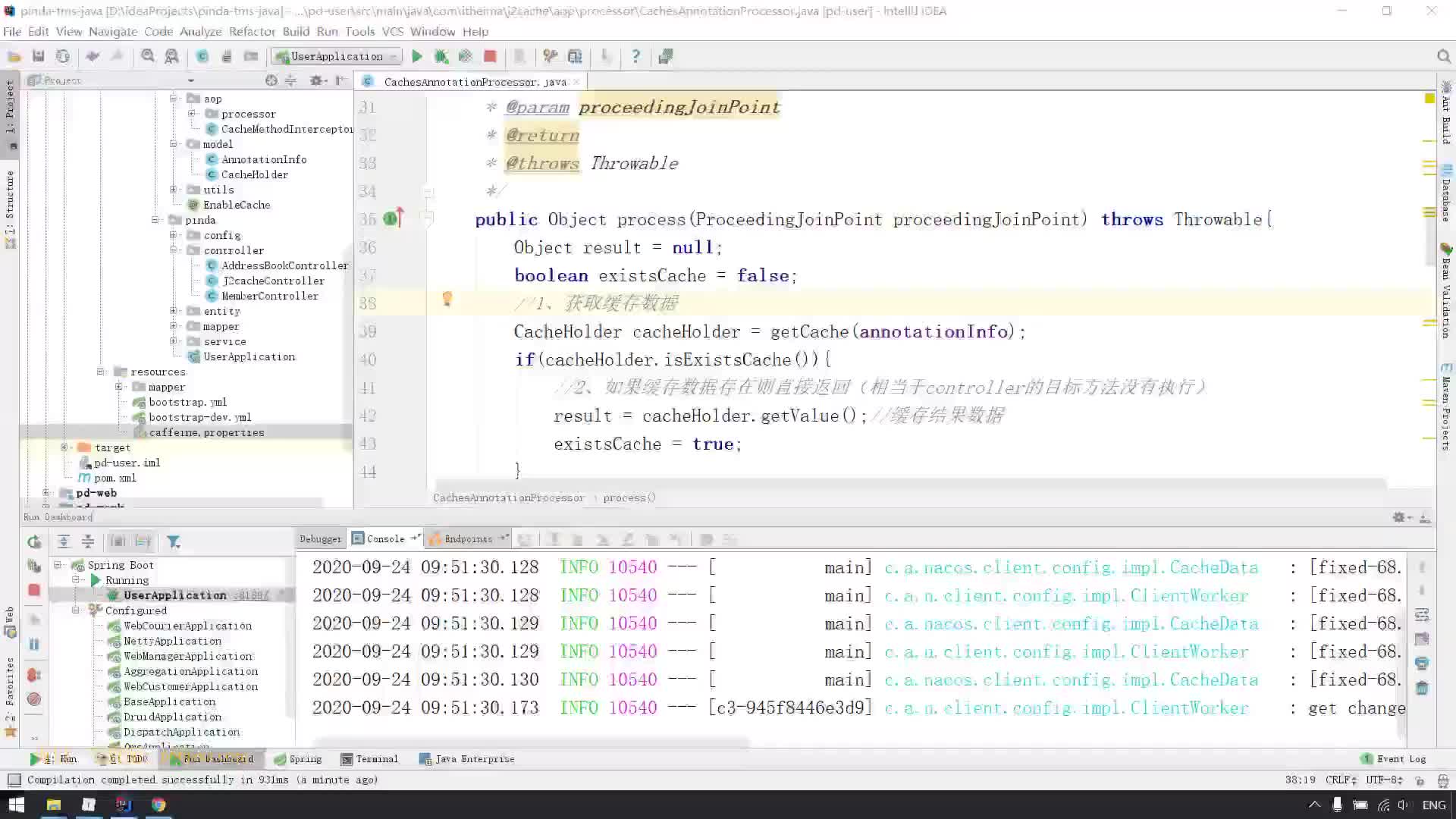Click the Save All toolbar icon
Viewport: 1456px width, 819px height.
coord(38,56)
